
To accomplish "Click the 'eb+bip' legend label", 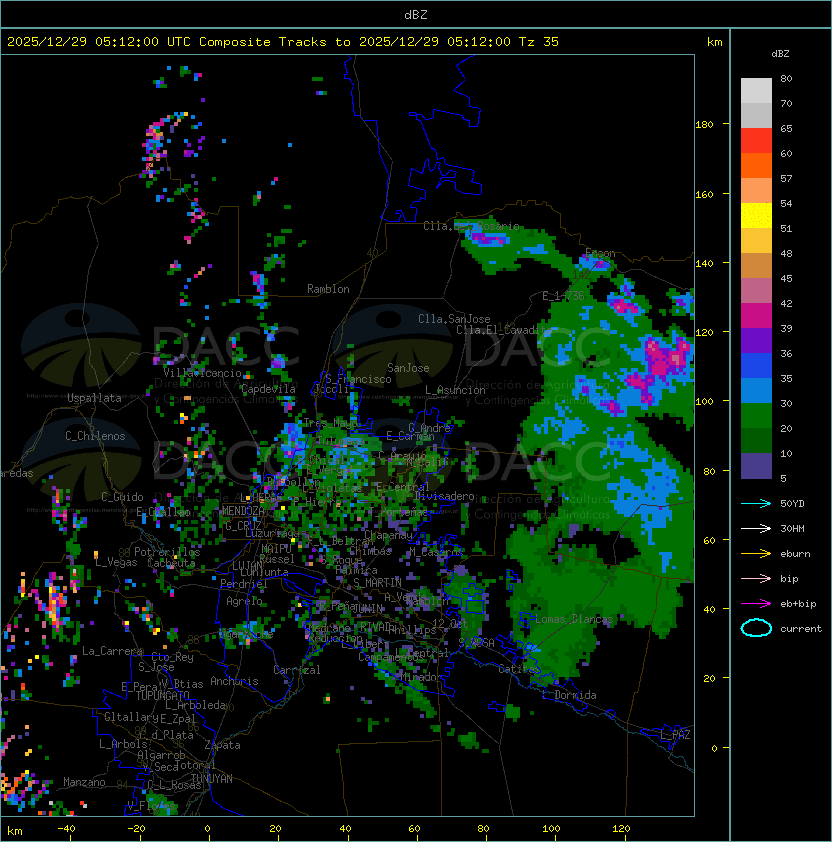I will [798, 604].
